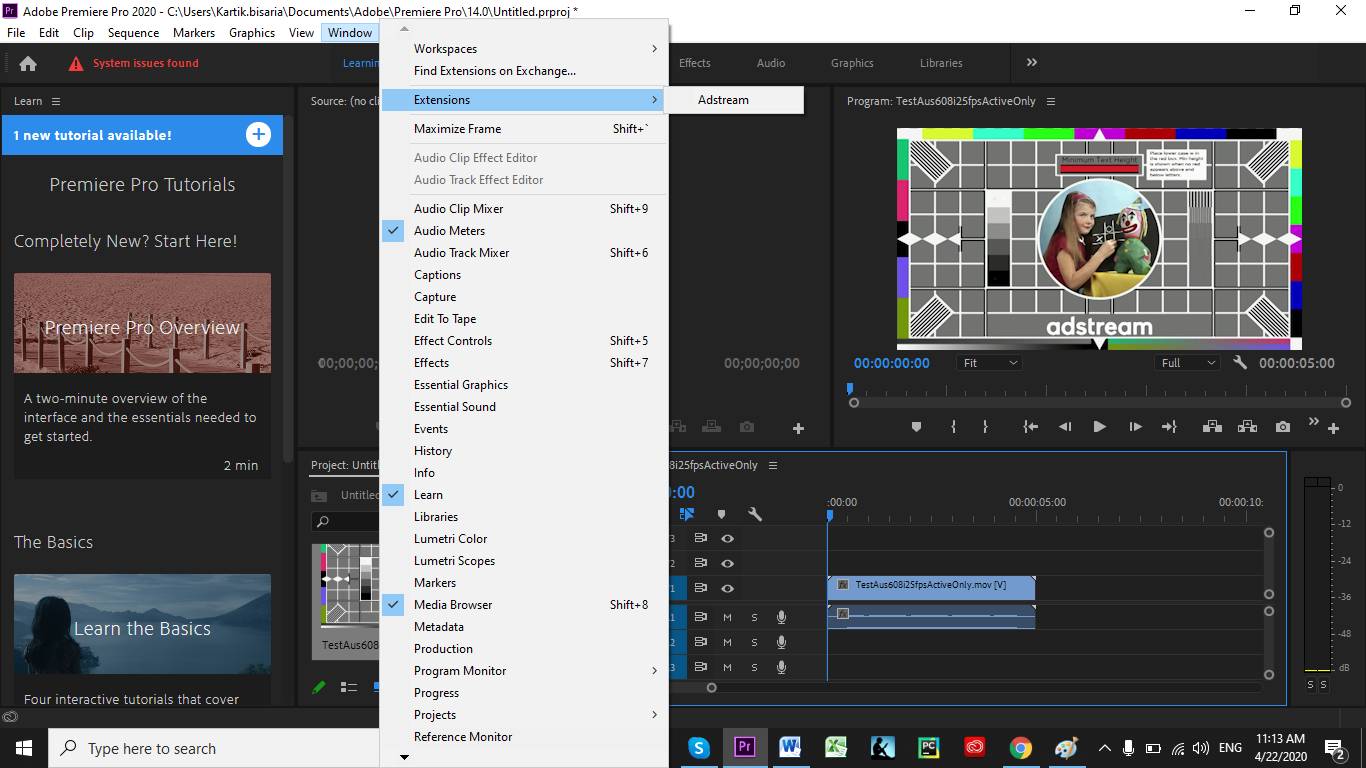Toggle linked selection in timeline
The width and height of the screenshot is (1366, 768).
(687, 514)
